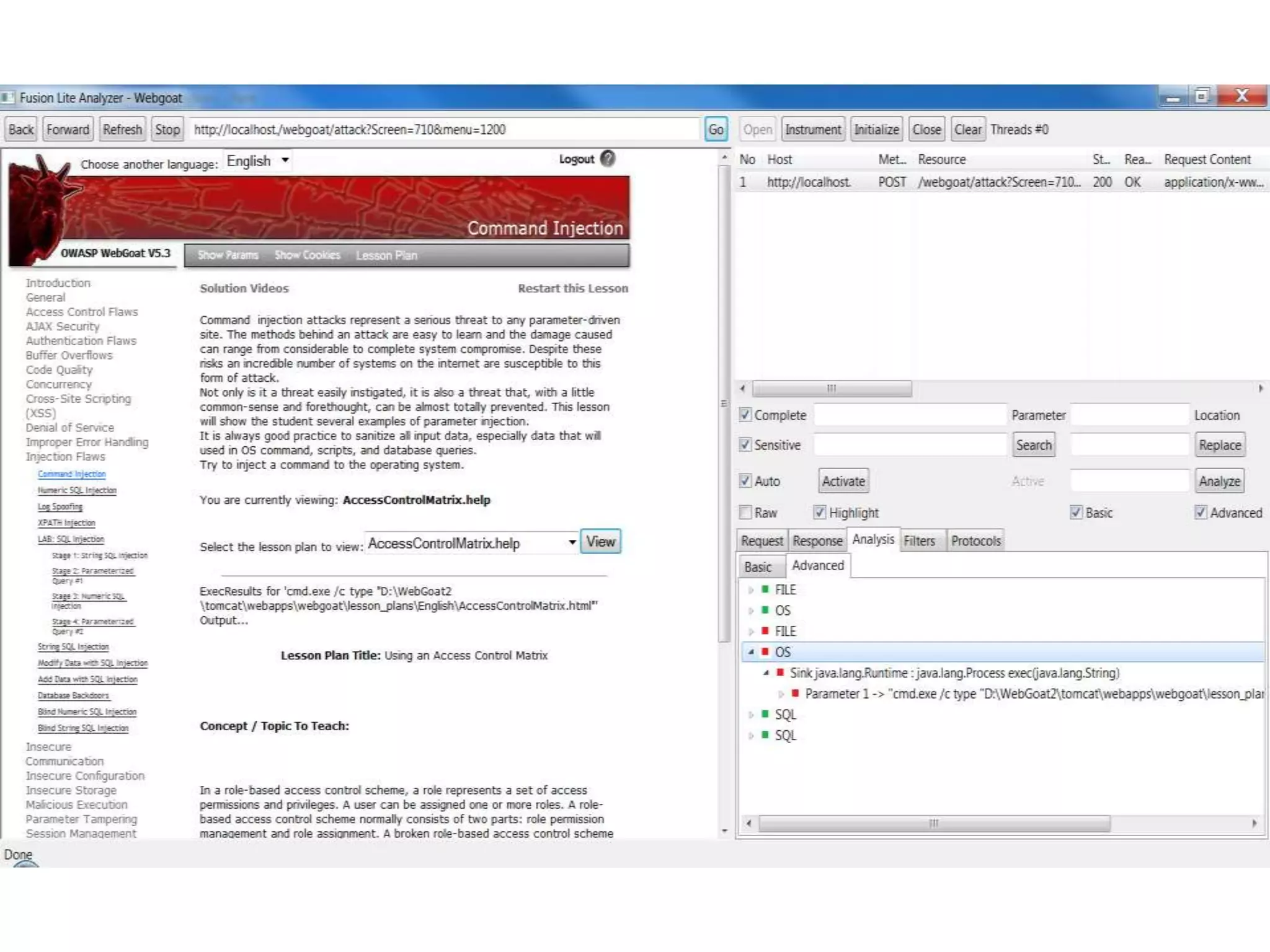Viewport: 1270px width, 952px height.
Task: Click the app icon in the title bar
Action: coord(7,97)
